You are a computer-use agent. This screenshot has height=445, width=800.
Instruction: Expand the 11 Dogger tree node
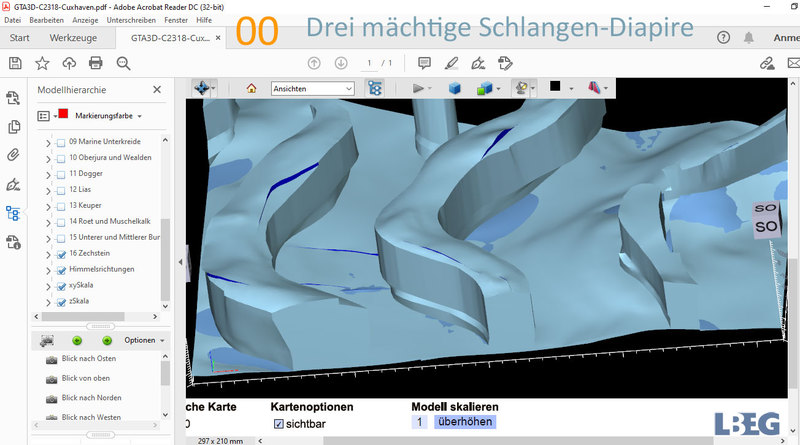(49, 173)
